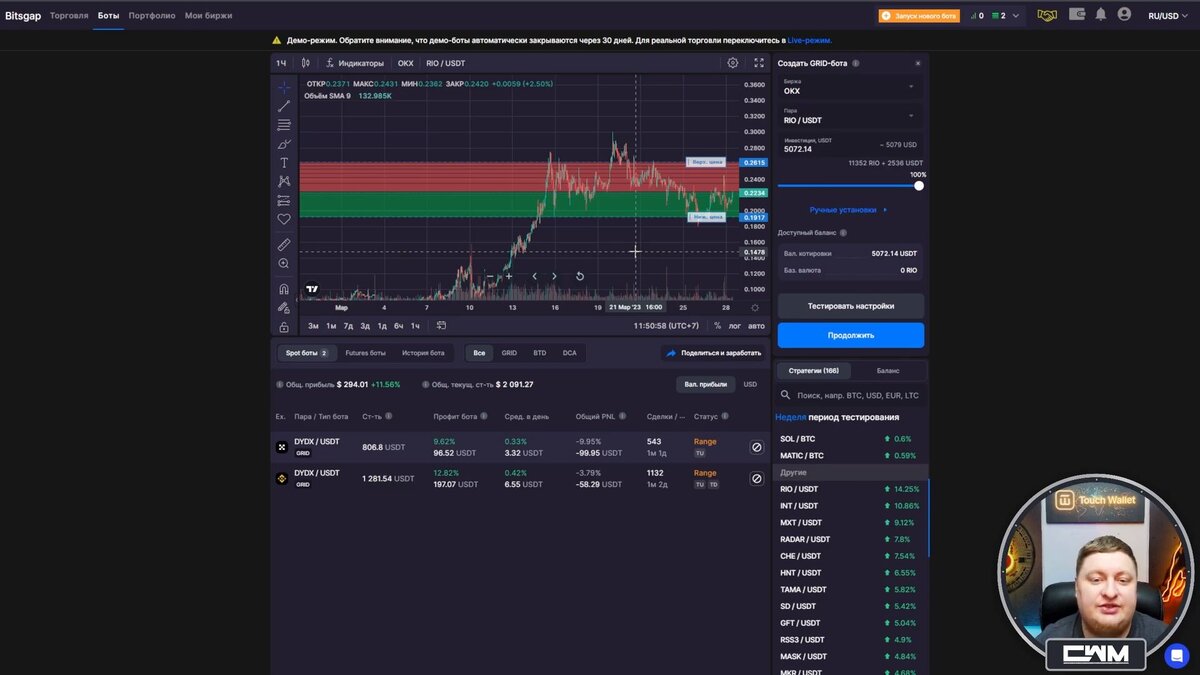Screen dimensions: 1200x675
Task: Filter bots by the DCA tab
Action: pyautogui.click(x=569, y=353)
